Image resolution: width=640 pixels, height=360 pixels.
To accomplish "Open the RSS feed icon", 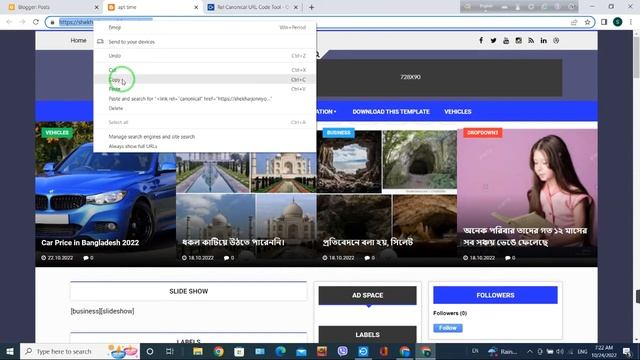I will pos(531,40).
